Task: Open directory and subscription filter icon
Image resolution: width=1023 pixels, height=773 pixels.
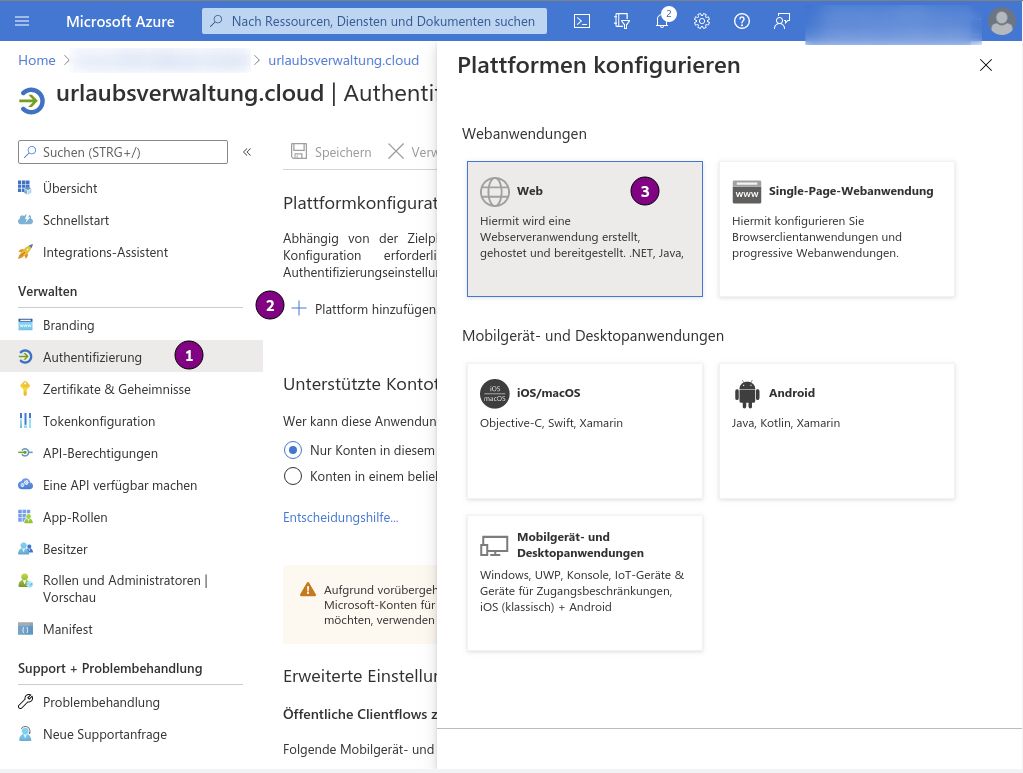Action: click(x=622, y=21)
